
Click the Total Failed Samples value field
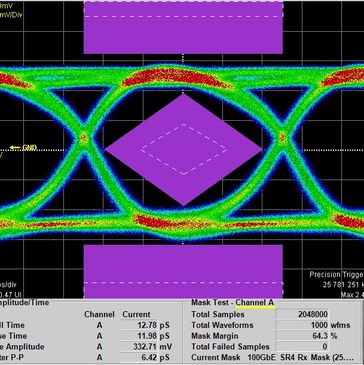point(302,347)
